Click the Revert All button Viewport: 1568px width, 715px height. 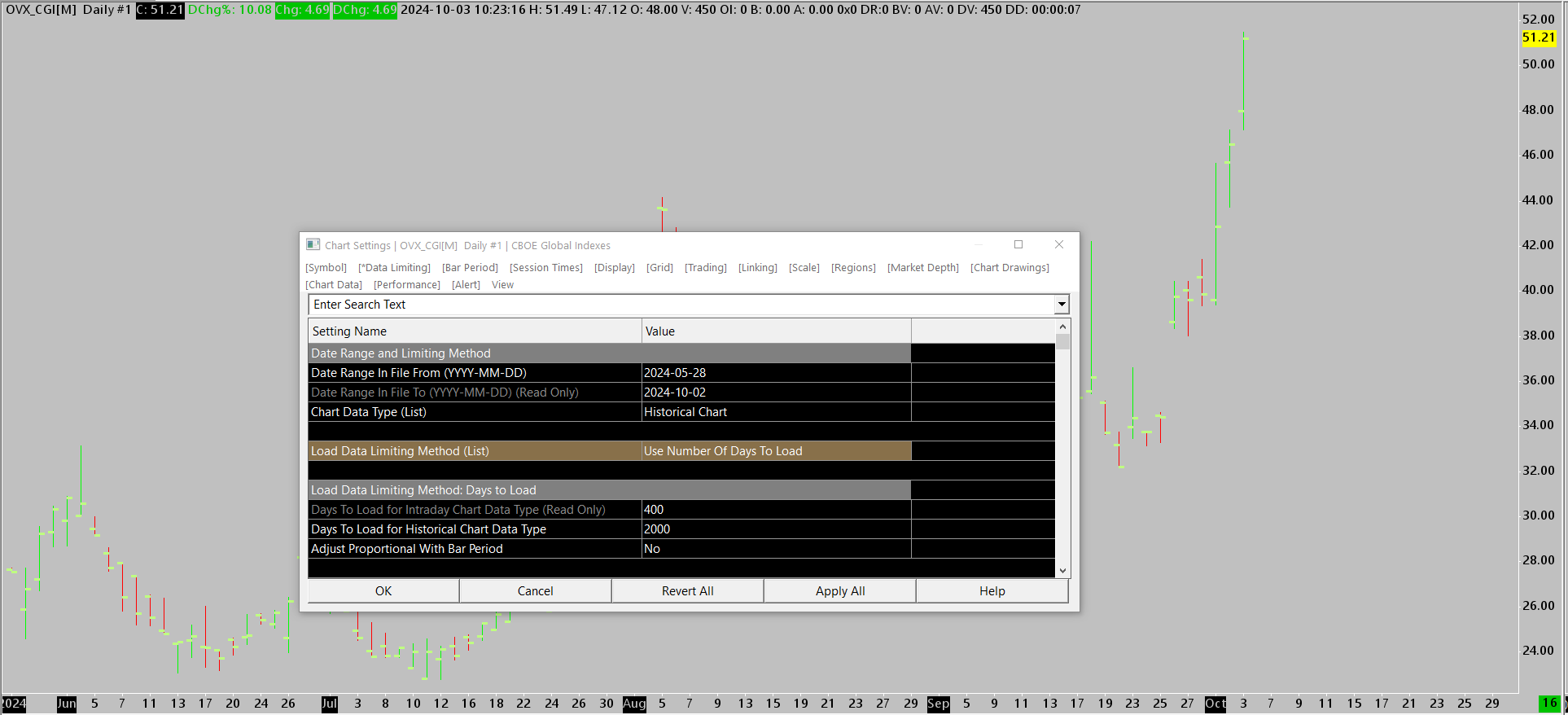point(688,591)
